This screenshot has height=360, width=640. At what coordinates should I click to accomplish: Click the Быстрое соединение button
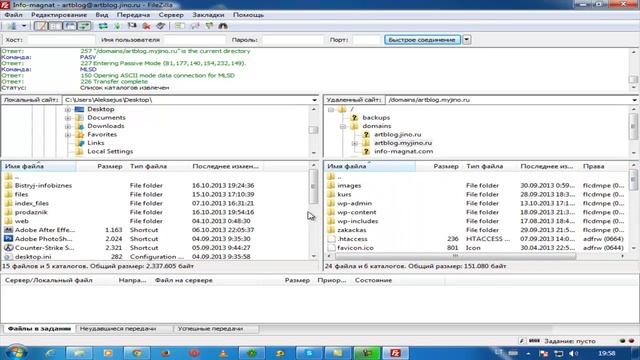[422, 40]
